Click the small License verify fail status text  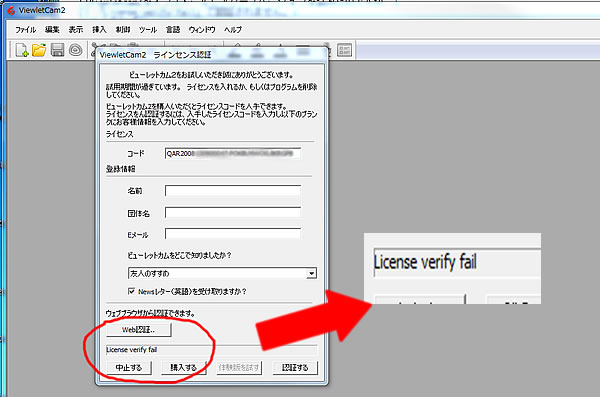click(132, 350)
